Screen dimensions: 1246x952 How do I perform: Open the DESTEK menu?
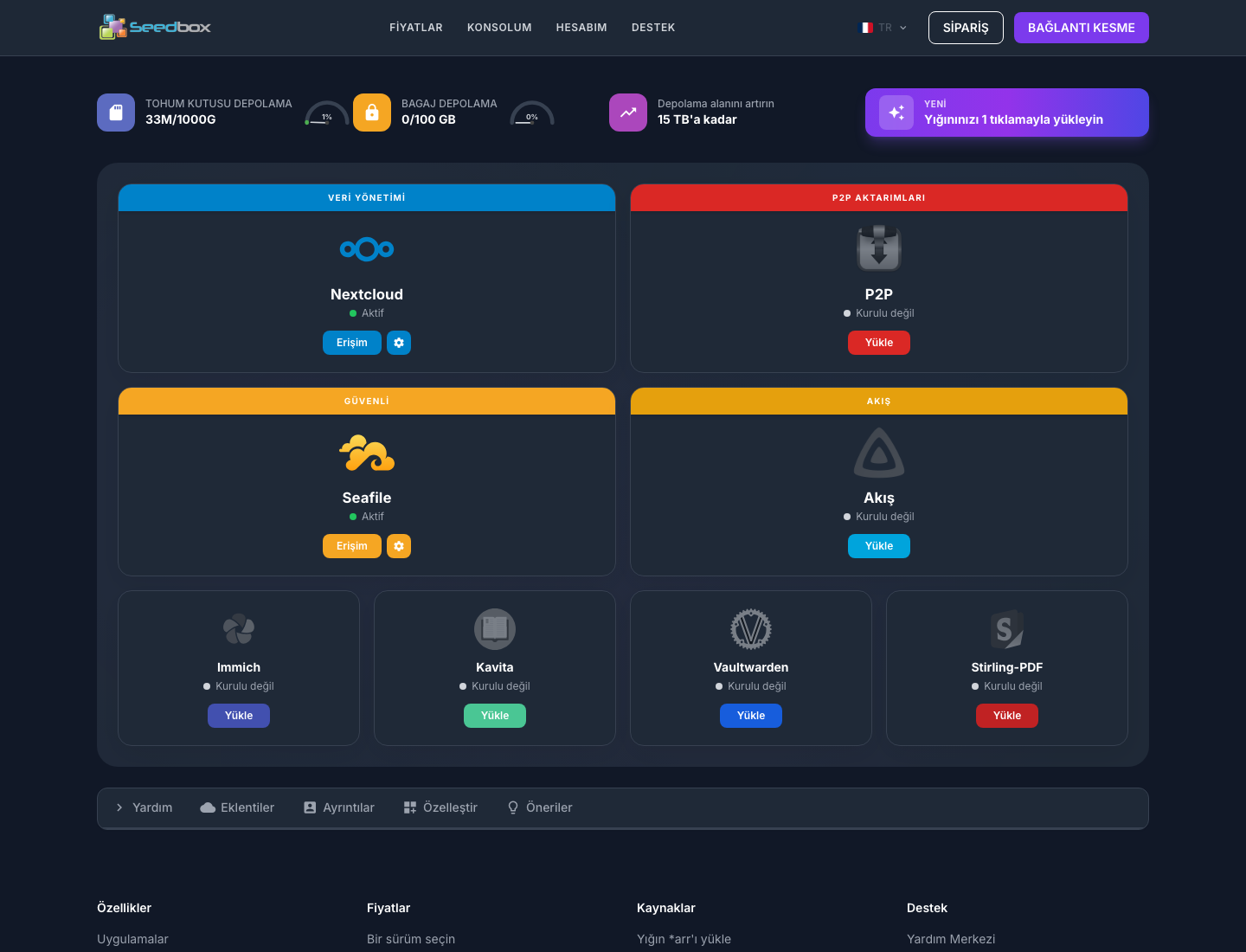pos(653,28)
